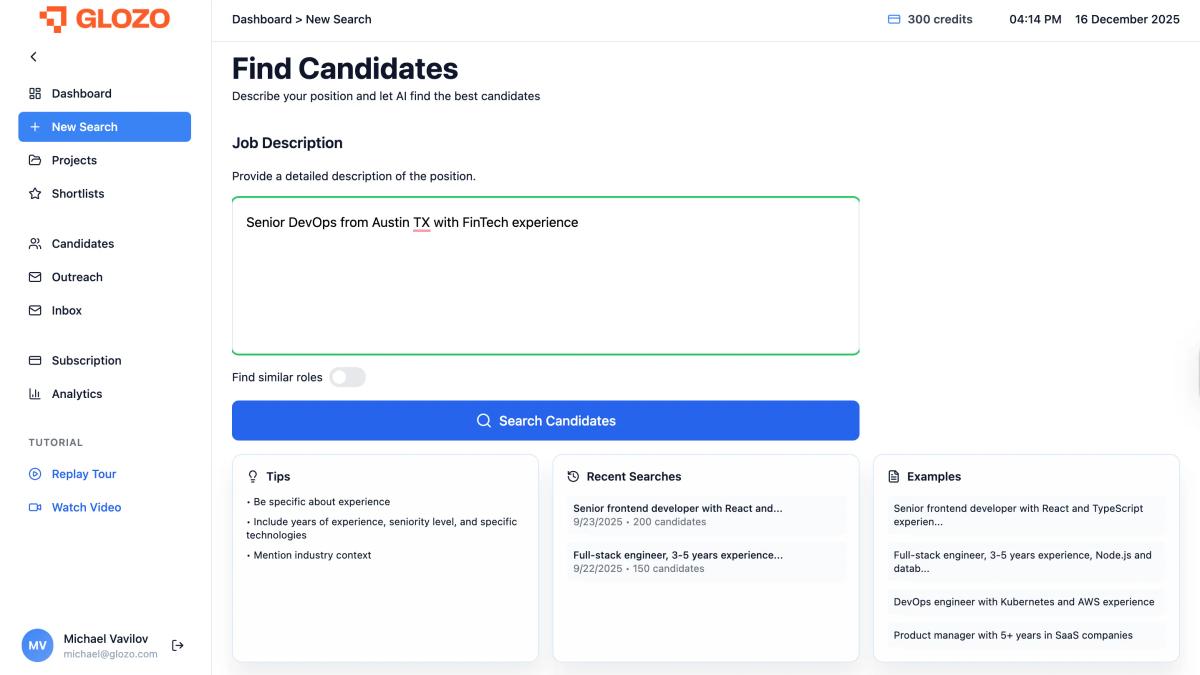Open the Dashboard sidebar icon

click(x=36, y=93)
